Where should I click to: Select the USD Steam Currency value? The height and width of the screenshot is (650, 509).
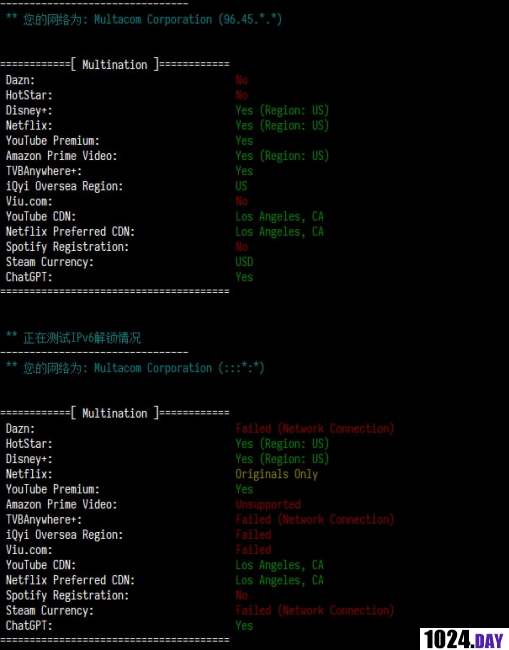(x=244, y=262)
